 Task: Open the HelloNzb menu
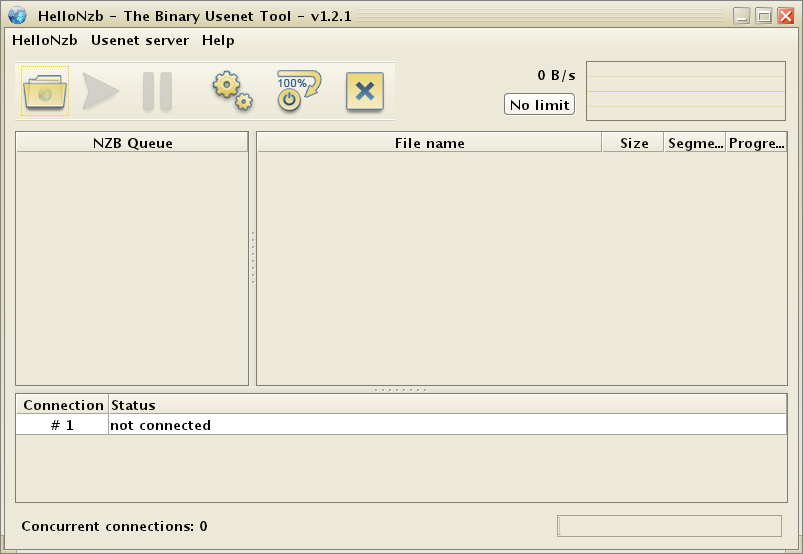coord(45,40)
